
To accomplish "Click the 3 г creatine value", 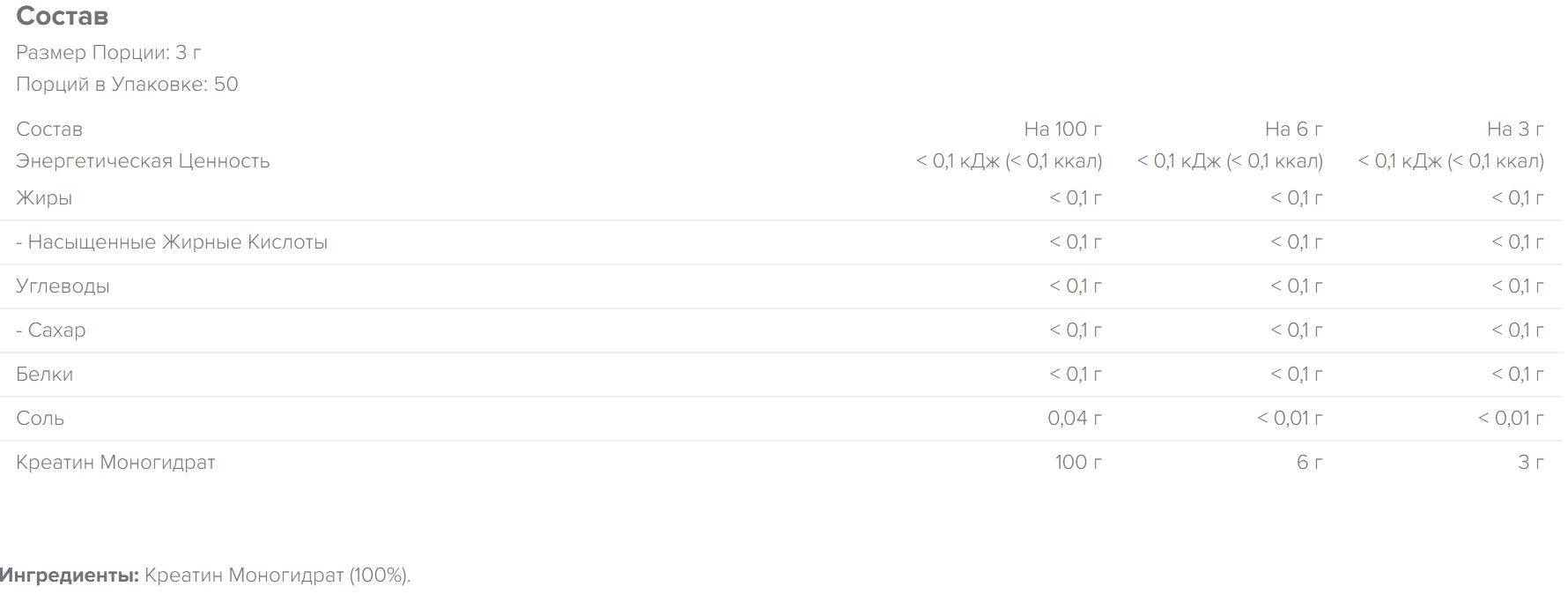I will point(1531,463).
